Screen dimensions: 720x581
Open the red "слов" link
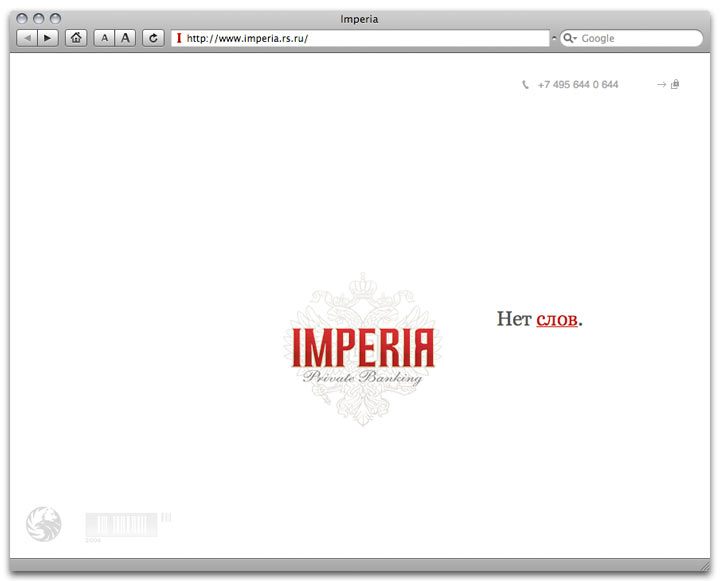pyautogui.click(x=556, y=319)
